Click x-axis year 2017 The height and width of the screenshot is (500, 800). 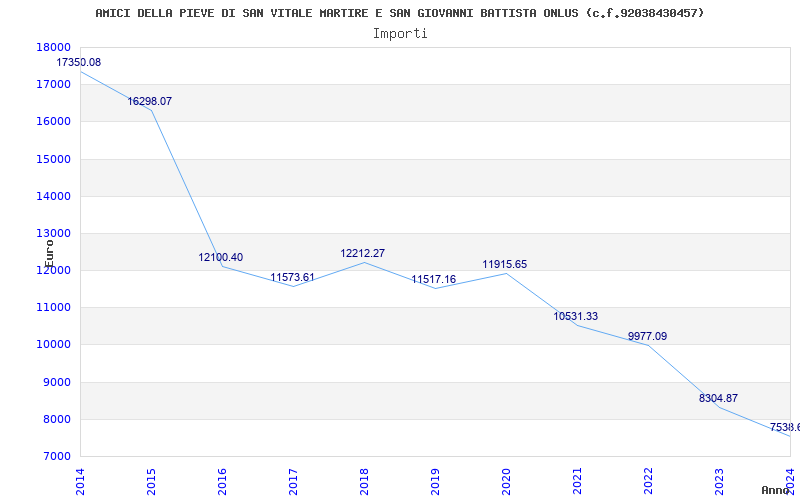coord(293,481)
